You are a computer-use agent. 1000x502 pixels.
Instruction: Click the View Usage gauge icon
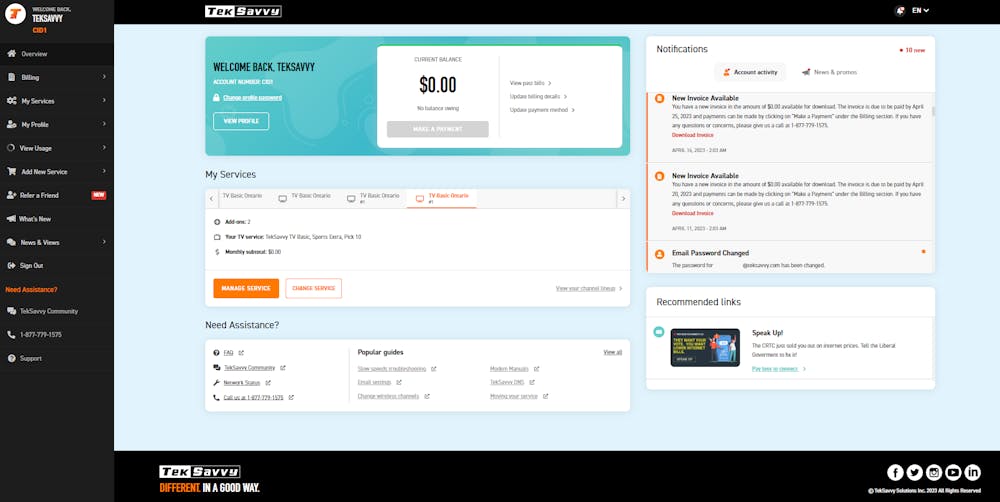(x=11, y=148)
